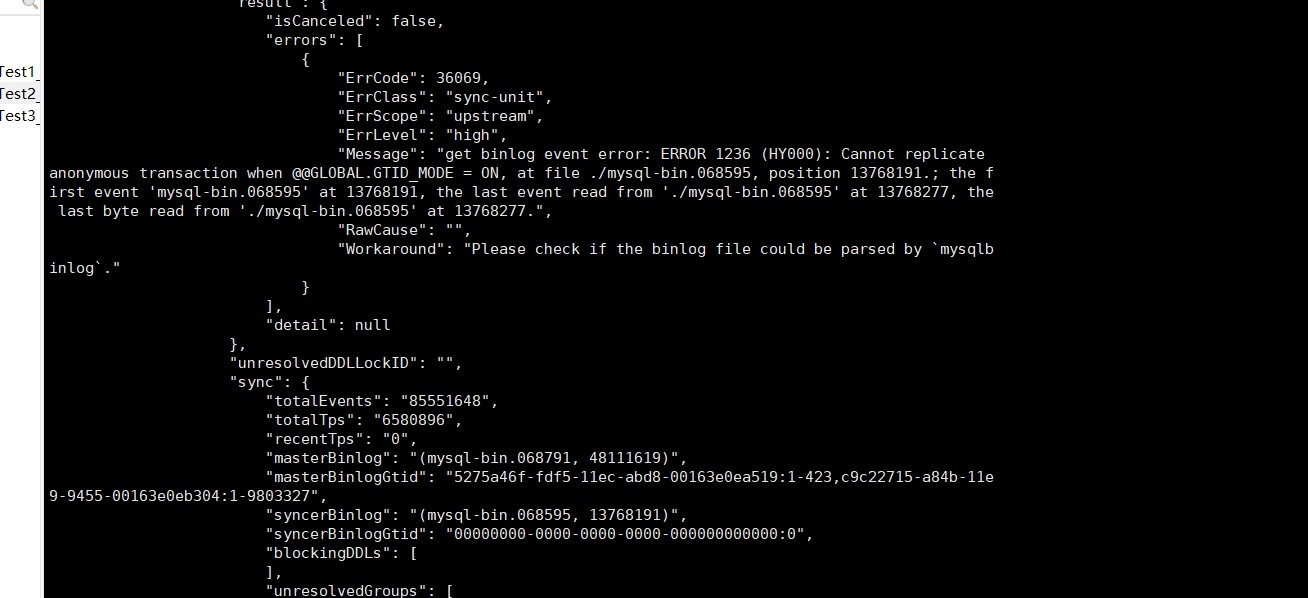Click the "unresolvedDDLLockID" line

click(345, 363)
